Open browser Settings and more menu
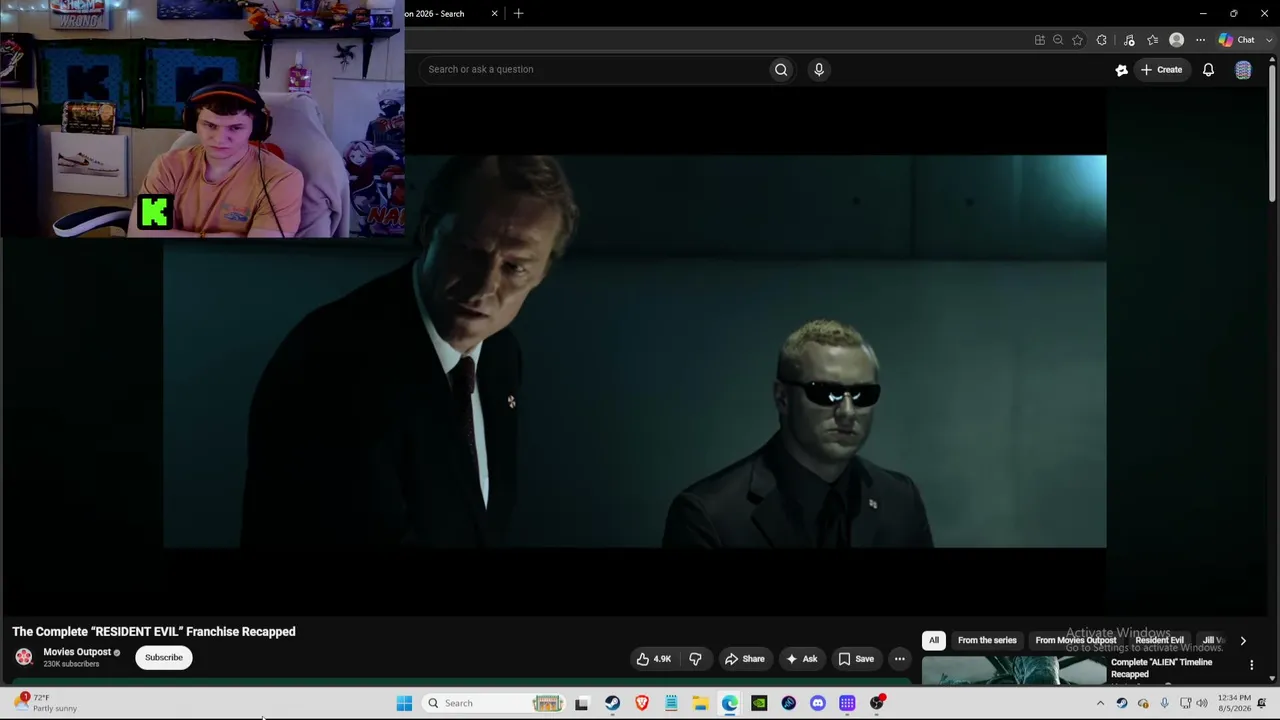This screenshot has height=720, width=1280. 1200,40
